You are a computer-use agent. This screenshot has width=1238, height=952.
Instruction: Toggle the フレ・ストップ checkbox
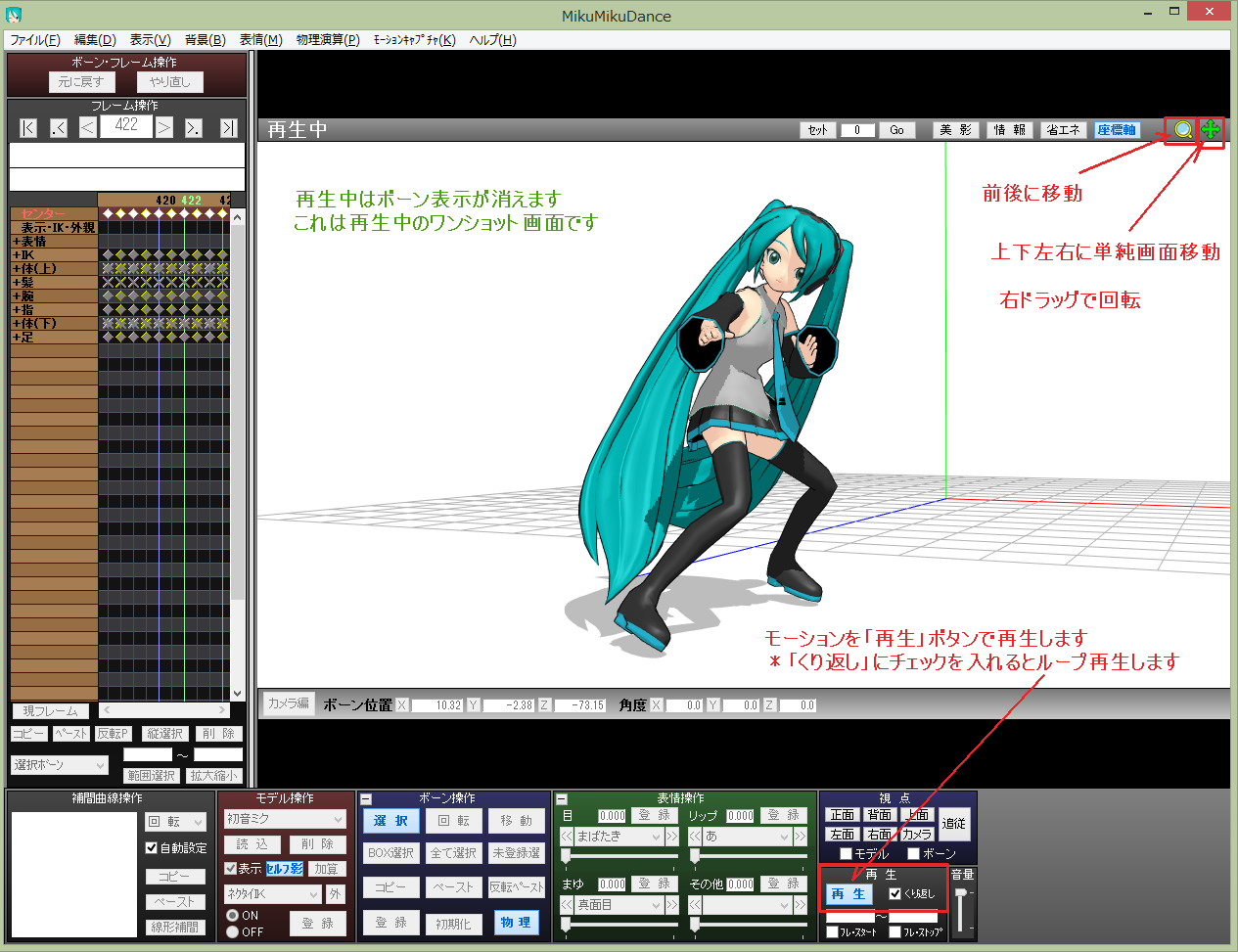[894, 932]
